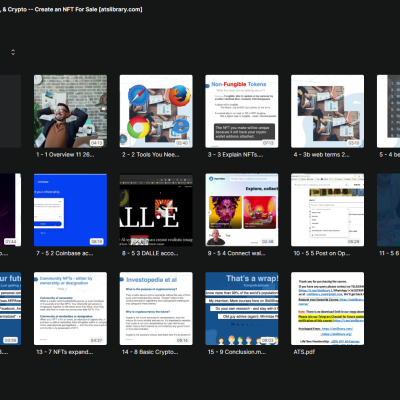Open the ATS.pdf document thumbnail
Viewport: 400px width, 400px height.
[327, 309]
